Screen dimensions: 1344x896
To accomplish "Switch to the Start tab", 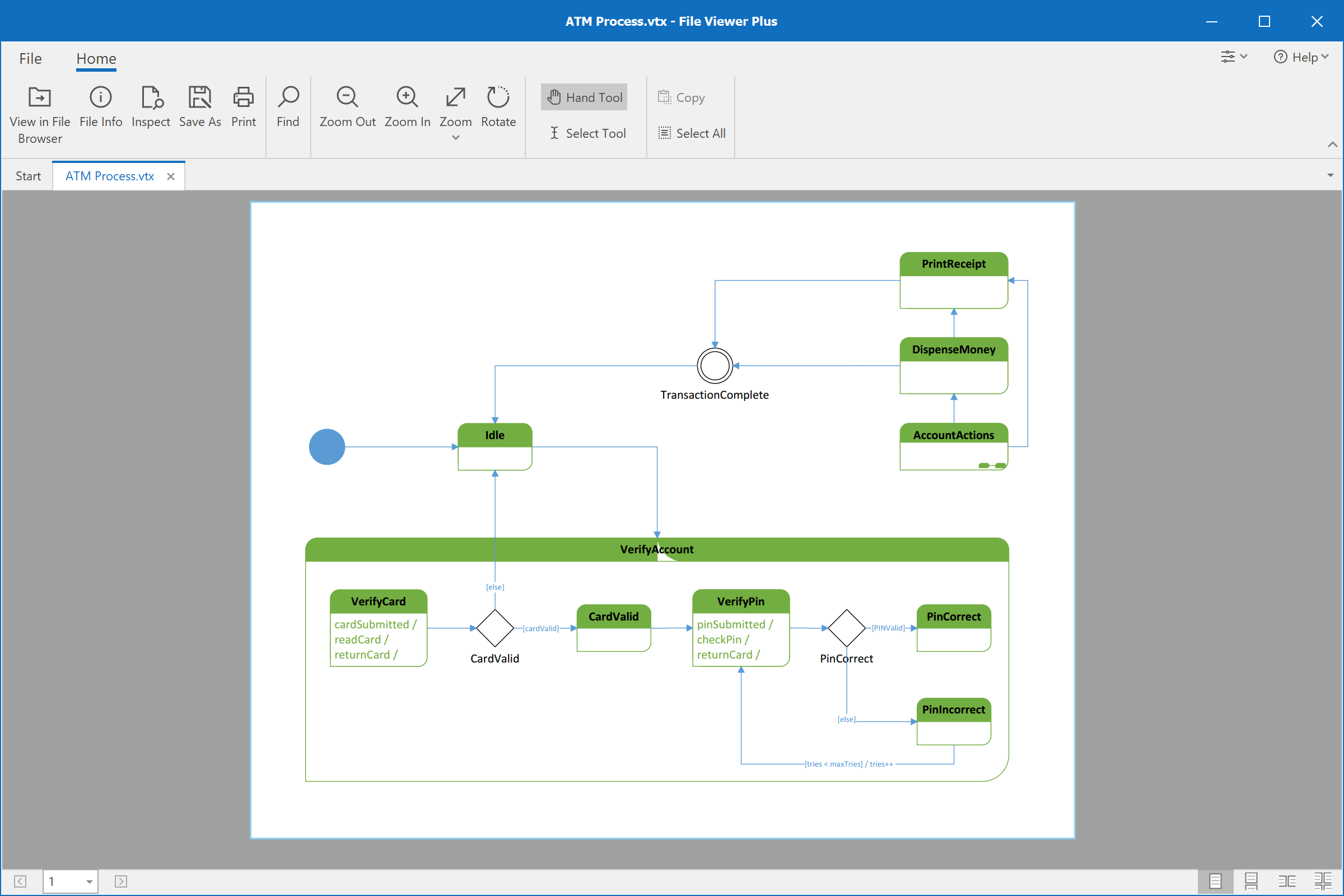I will [x=27, y=175].
